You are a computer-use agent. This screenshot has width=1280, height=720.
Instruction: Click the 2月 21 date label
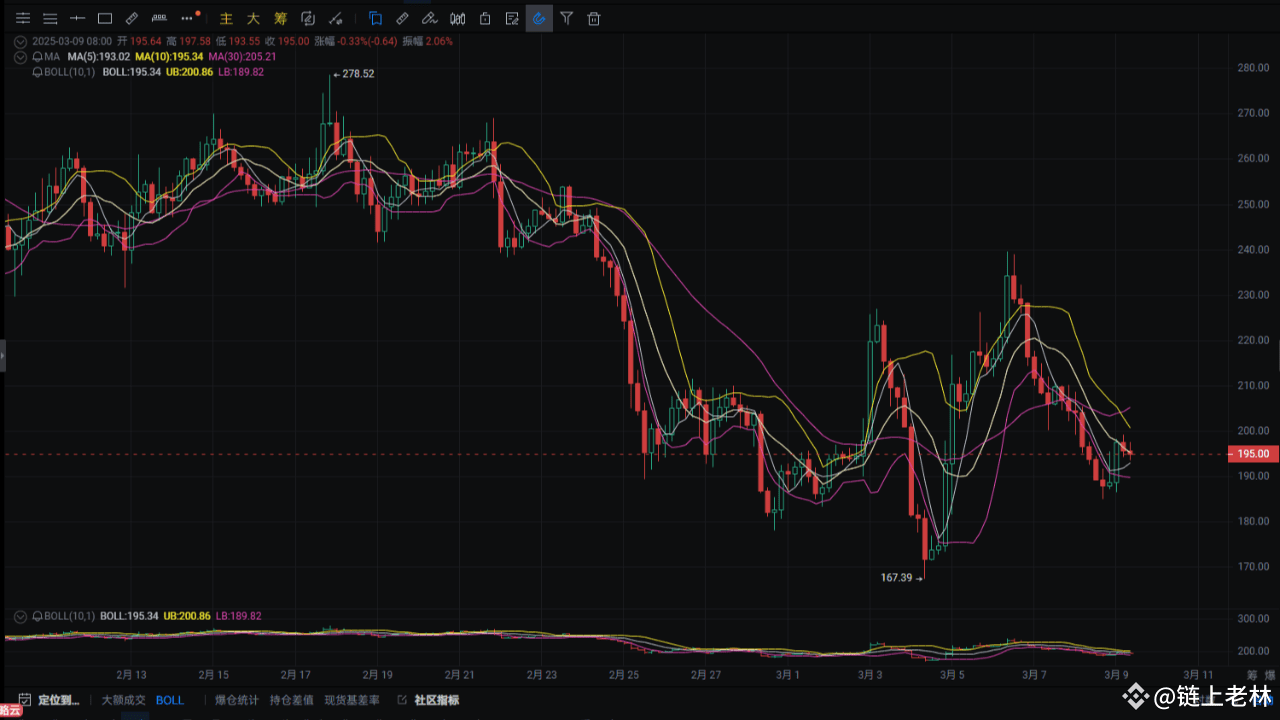(459, 675)
